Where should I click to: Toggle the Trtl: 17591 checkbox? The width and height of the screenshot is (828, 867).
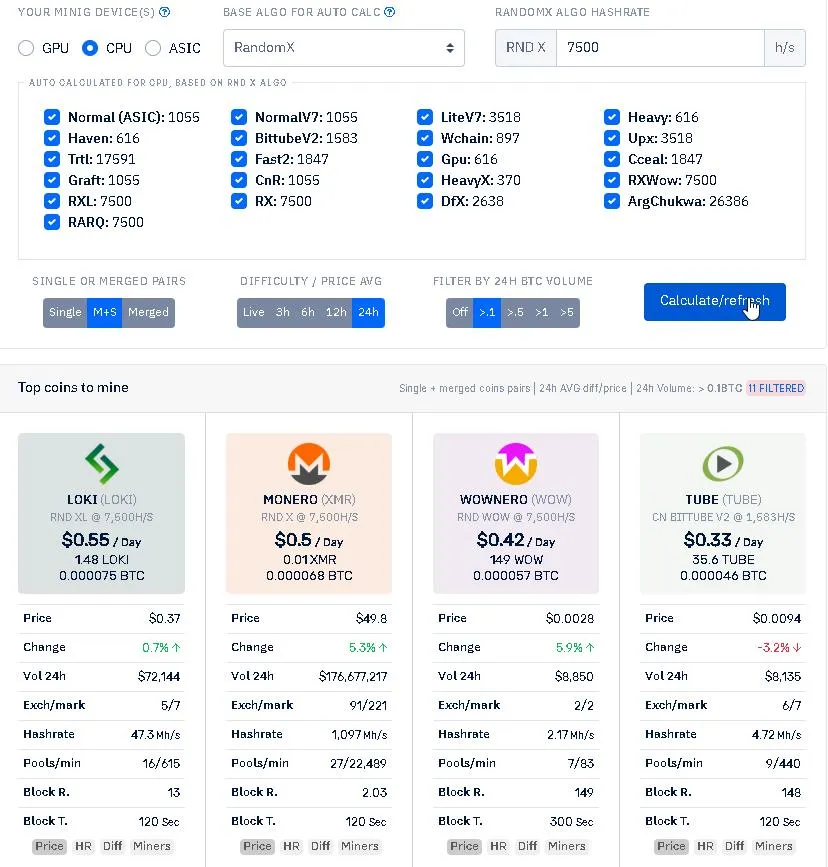point(52,159)
